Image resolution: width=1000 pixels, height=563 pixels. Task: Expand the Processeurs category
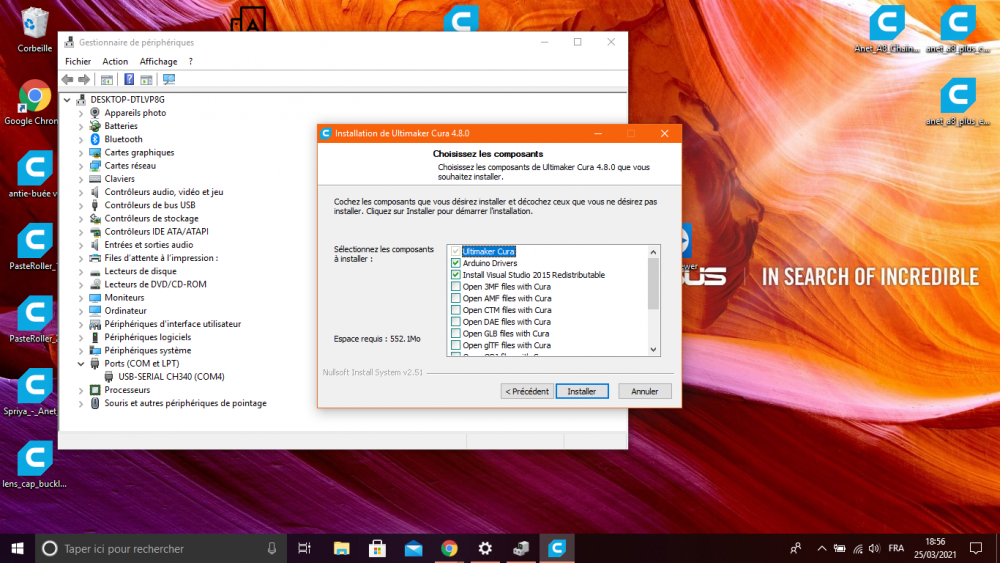coord(81,390)
